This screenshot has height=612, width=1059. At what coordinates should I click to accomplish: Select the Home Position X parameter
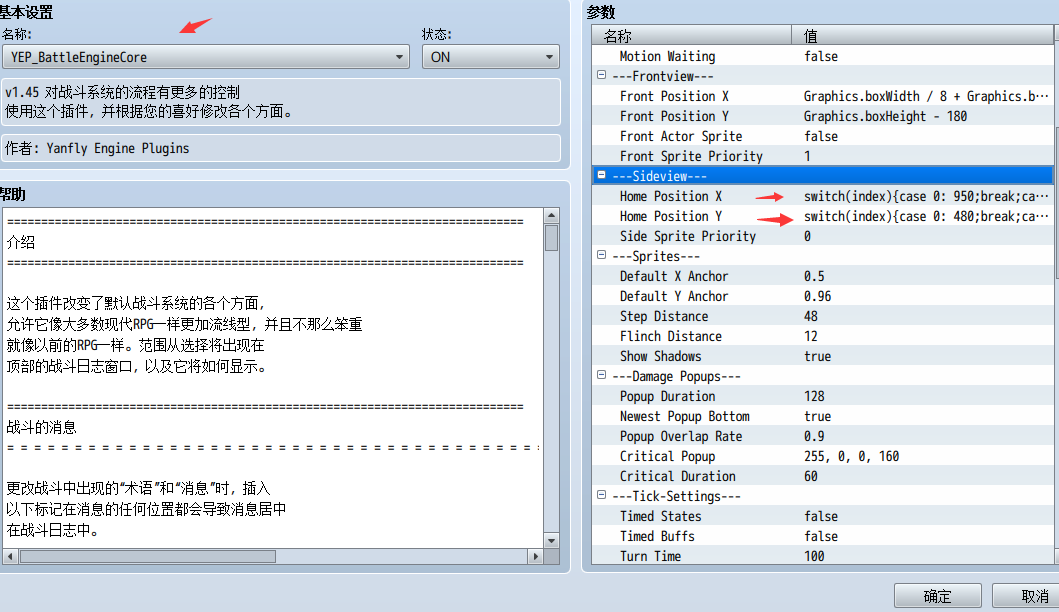(x=823, y=196)
